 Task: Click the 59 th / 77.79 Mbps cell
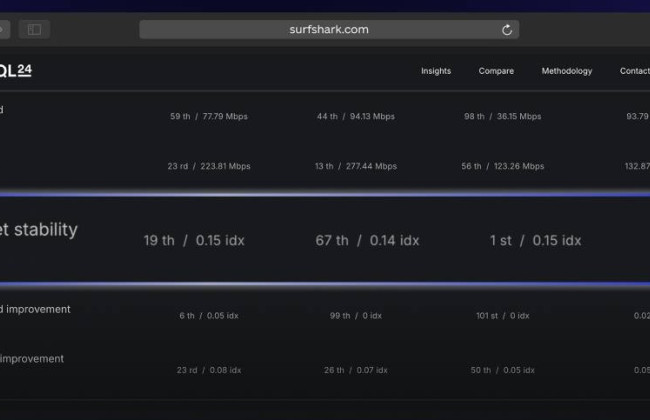coord(208,116)
